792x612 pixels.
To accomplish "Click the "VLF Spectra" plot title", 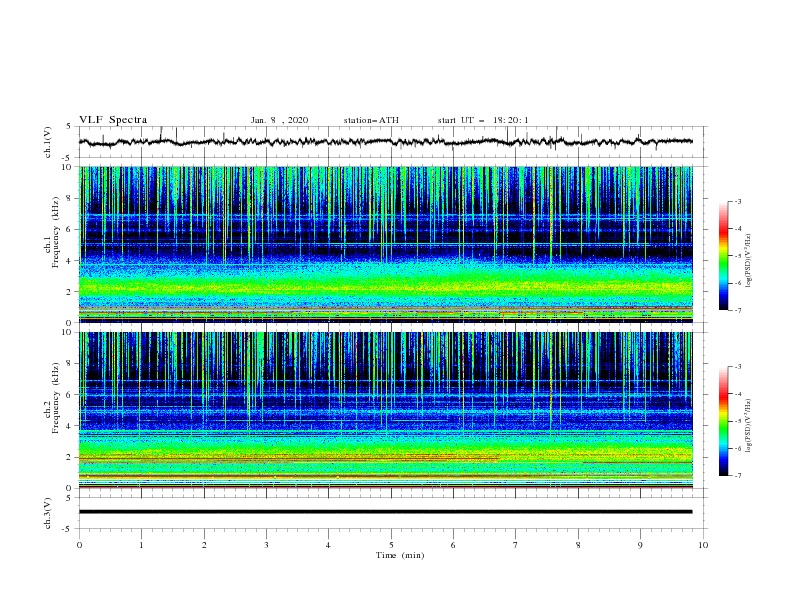I will pos(113,120).
